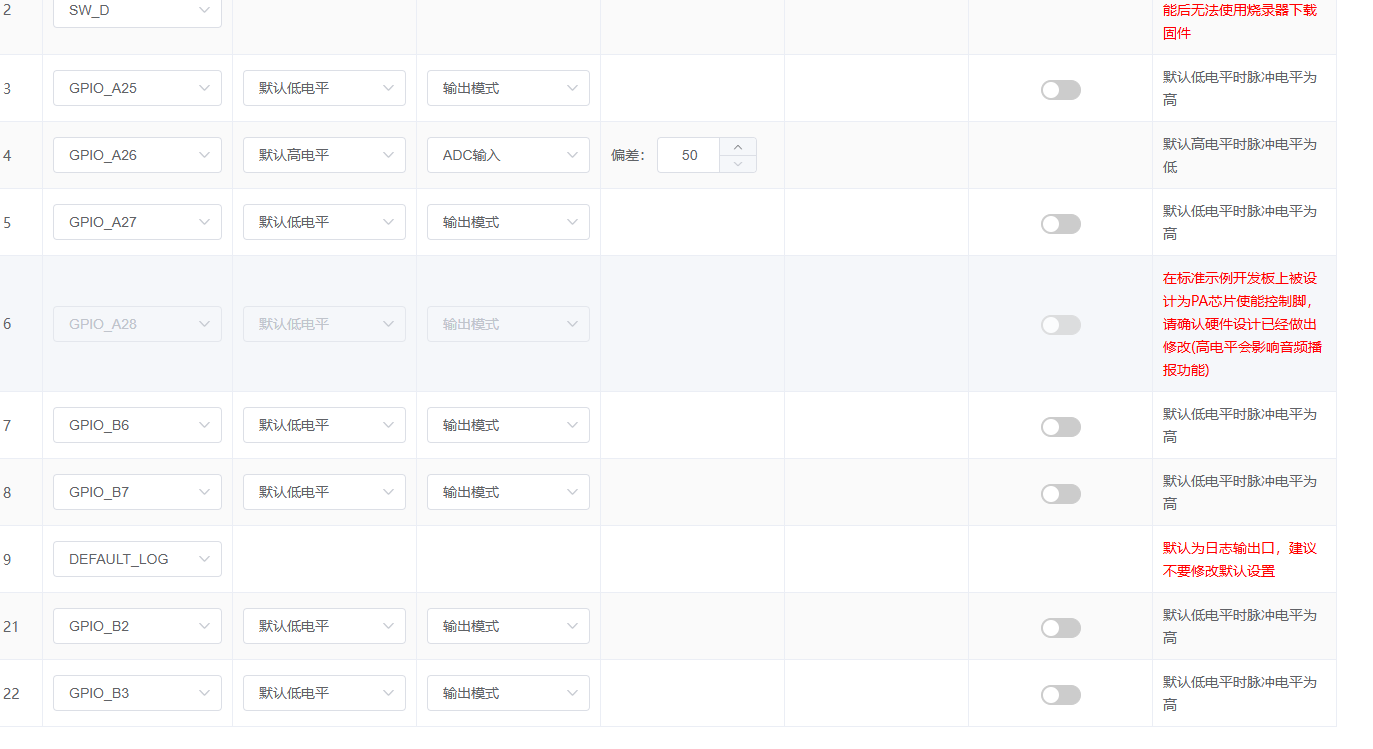Expand 输出模式 dropdown in GPIO_A27 row
This screenshot has height=749, width=1373.
pyautogui.click(x=508, y=222)
